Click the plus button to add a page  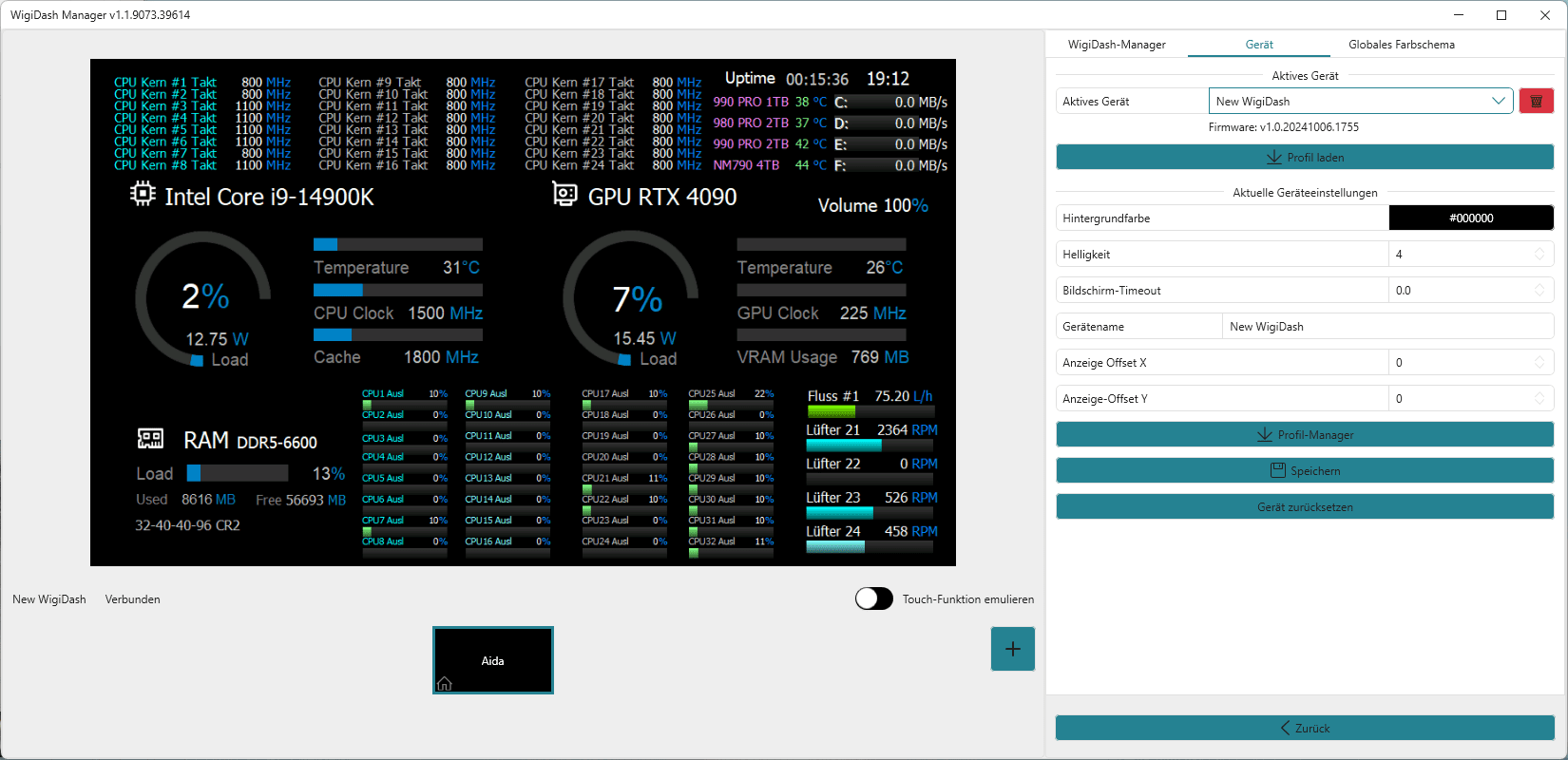(1013, 649)
